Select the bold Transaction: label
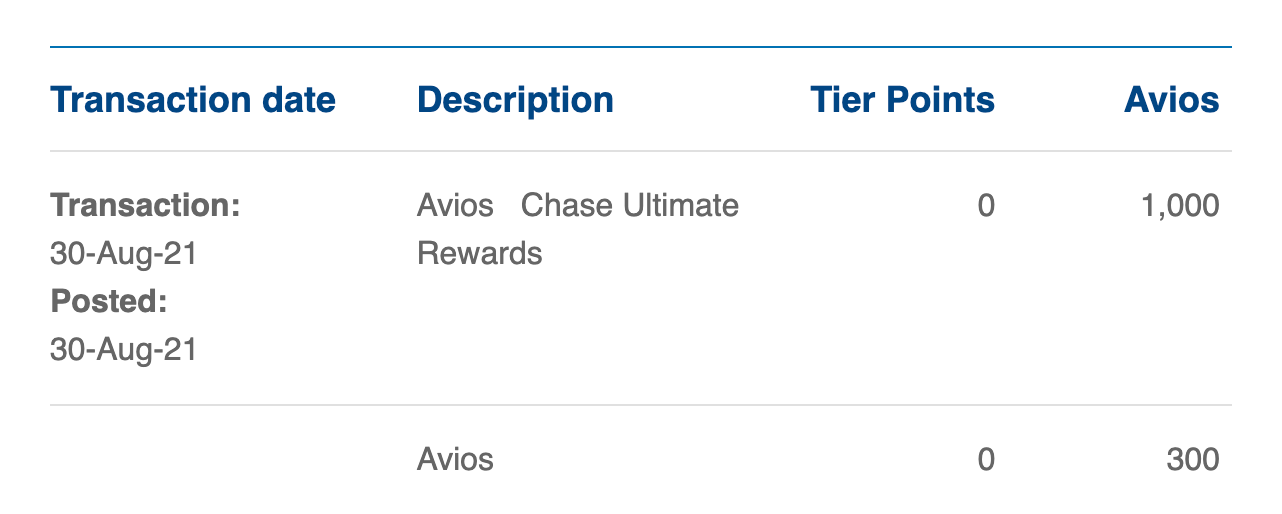Screen dimensions: 1282x514 click(x=146, y=206)
